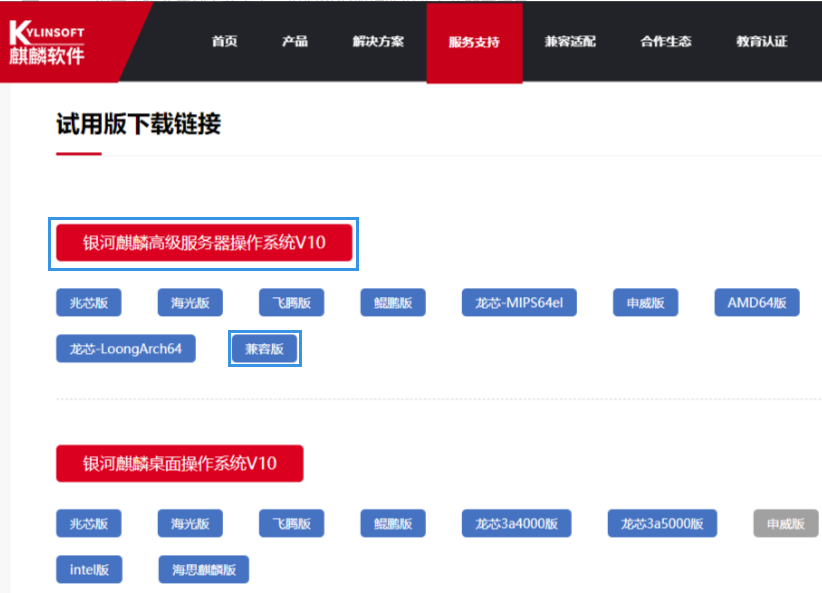The image size is (822, 593).
Task: Click the AMD64版 button
Action: 757,303
